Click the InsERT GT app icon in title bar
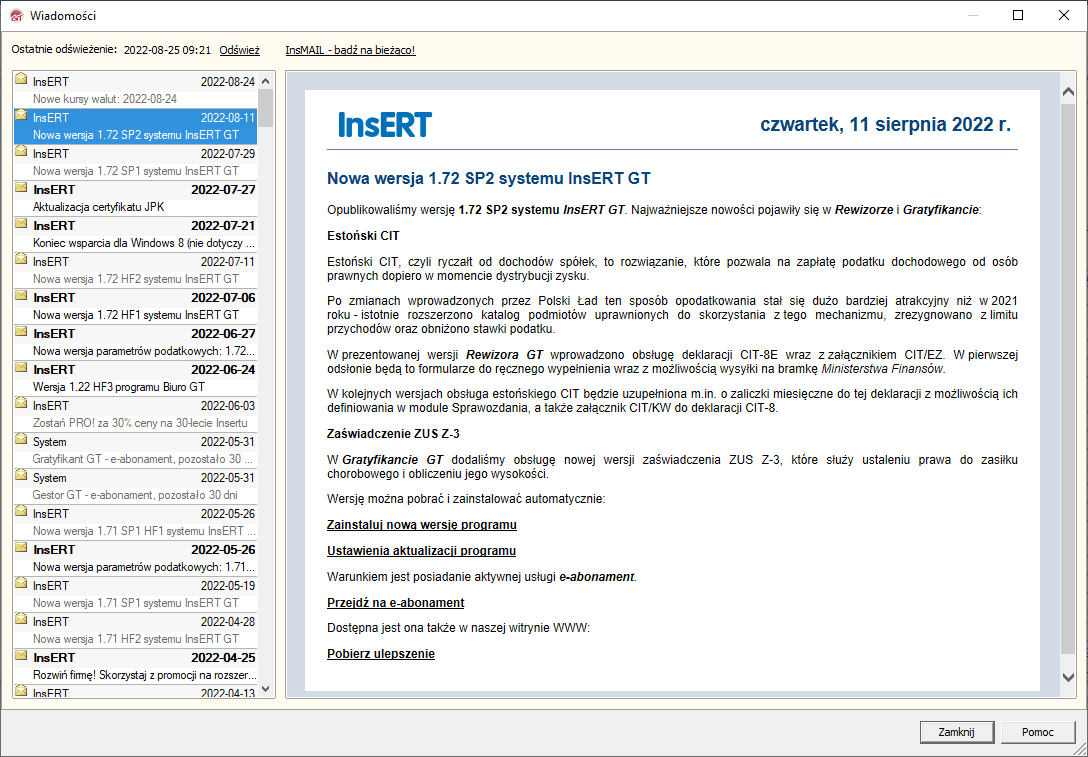1088x757 pixels. click(x=16, y=15)
